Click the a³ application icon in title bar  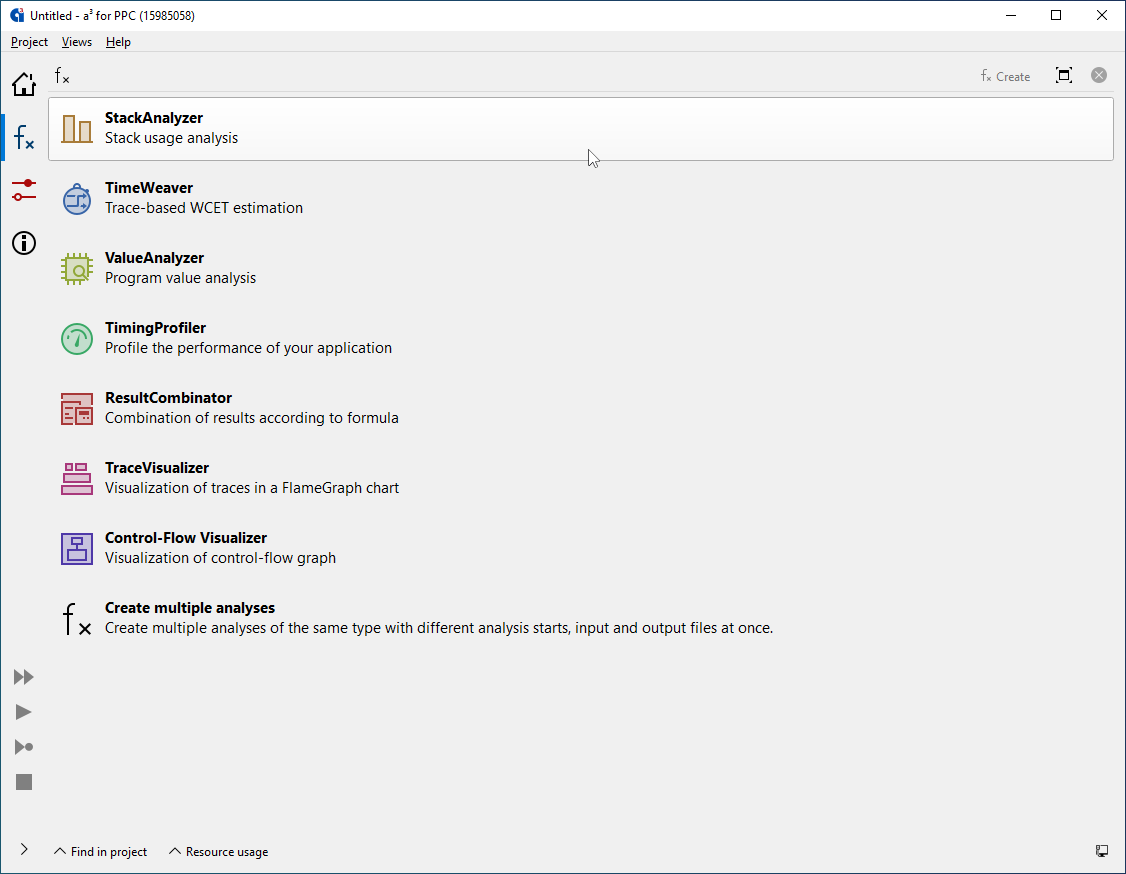(17, 15)
